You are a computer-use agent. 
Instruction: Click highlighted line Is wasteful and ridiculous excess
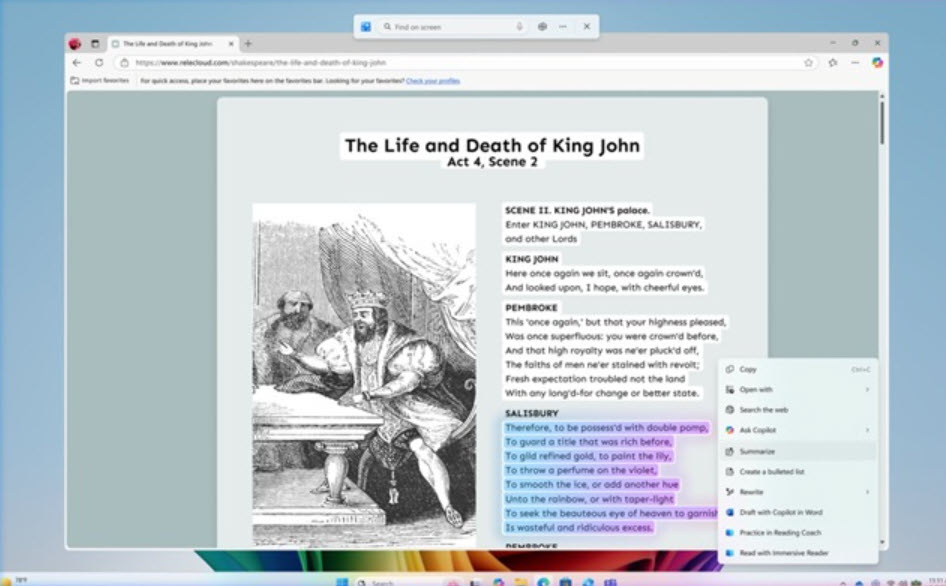579,527
